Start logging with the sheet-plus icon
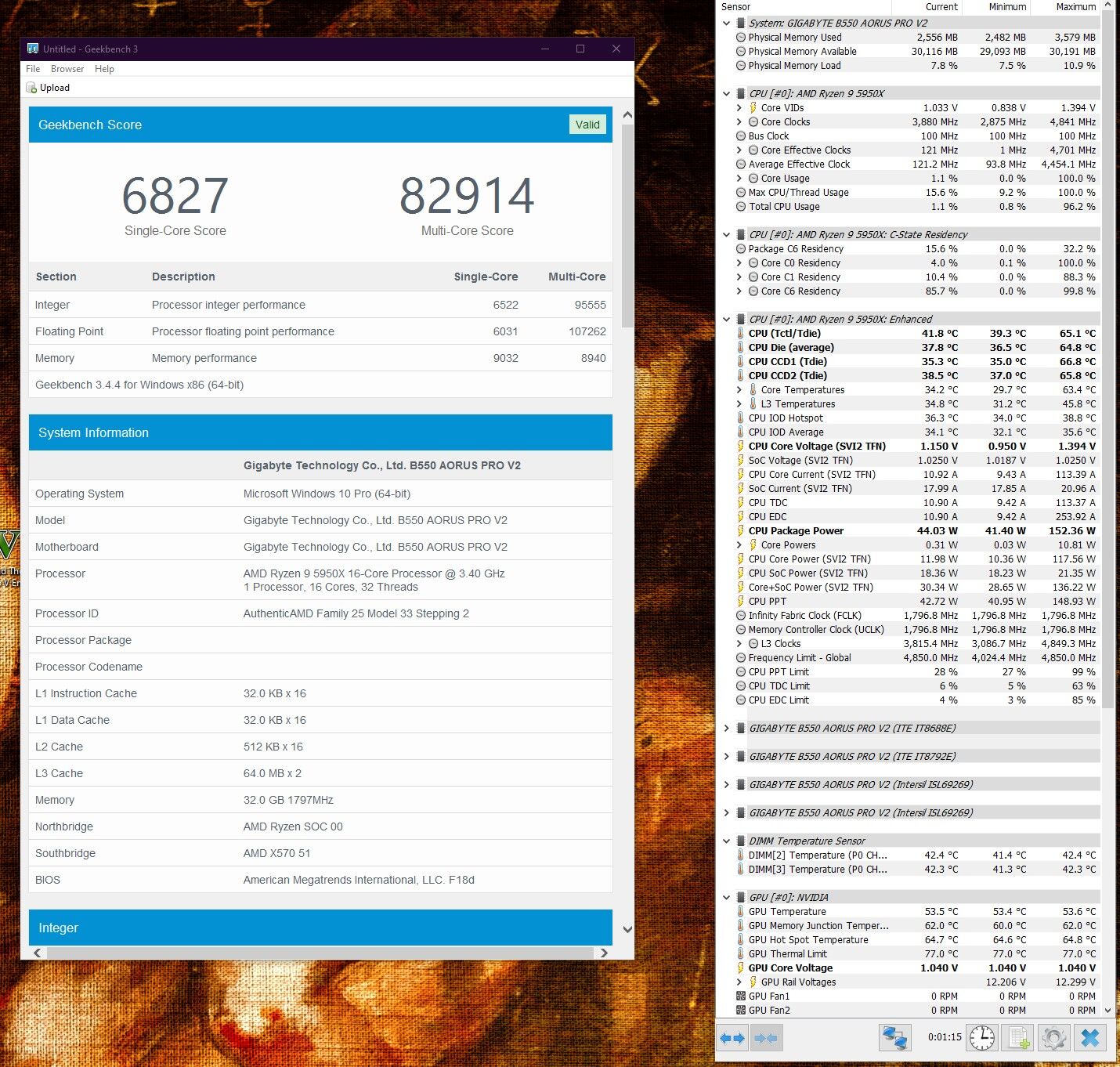Screen dimensions: 1120x1067 click(x=1017, y=1038)
